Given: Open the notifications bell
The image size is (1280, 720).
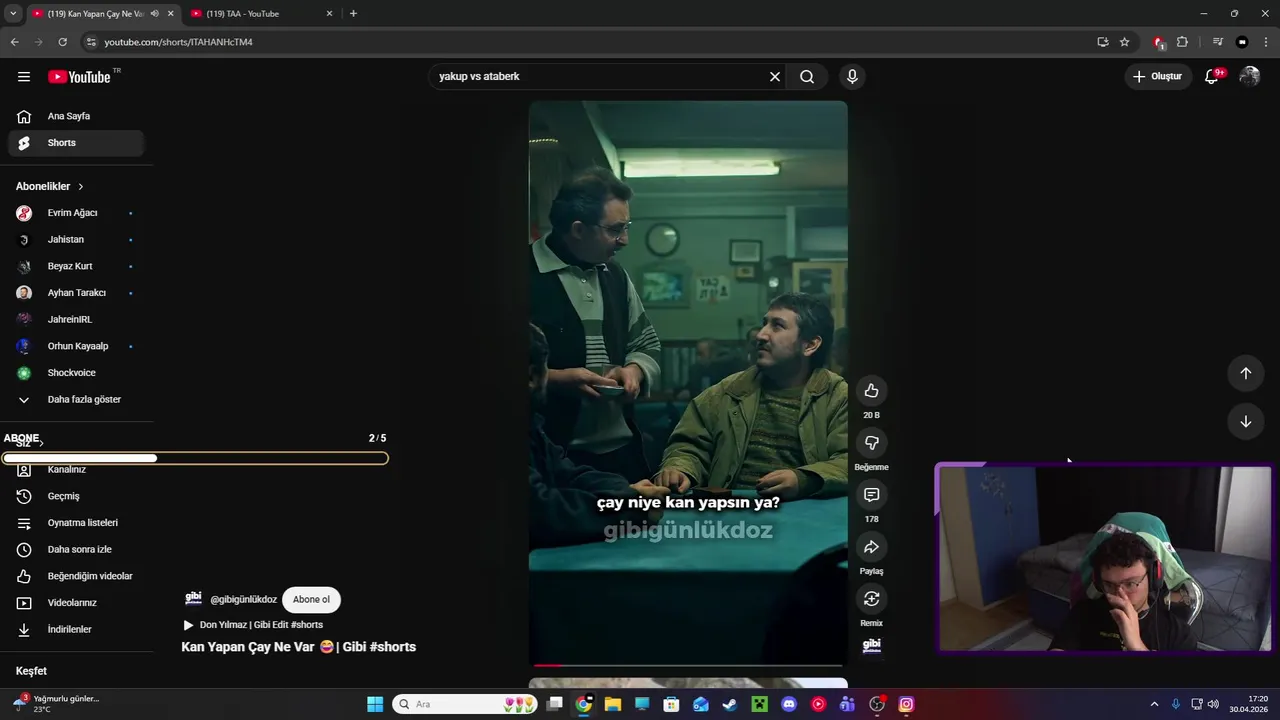Looking at the screenshot, I should tap(1212, 77).
